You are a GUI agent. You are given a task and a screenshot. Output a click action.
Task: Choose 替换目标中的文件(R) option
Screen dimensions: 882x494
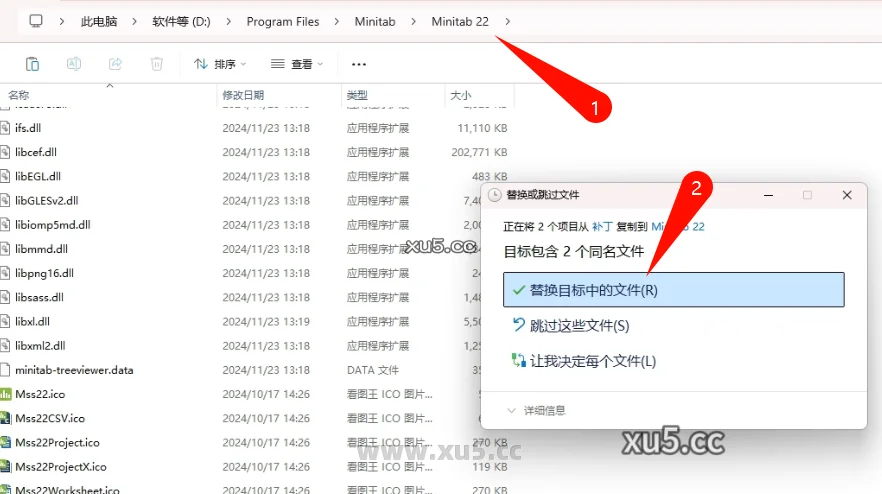tap(673, 290)
